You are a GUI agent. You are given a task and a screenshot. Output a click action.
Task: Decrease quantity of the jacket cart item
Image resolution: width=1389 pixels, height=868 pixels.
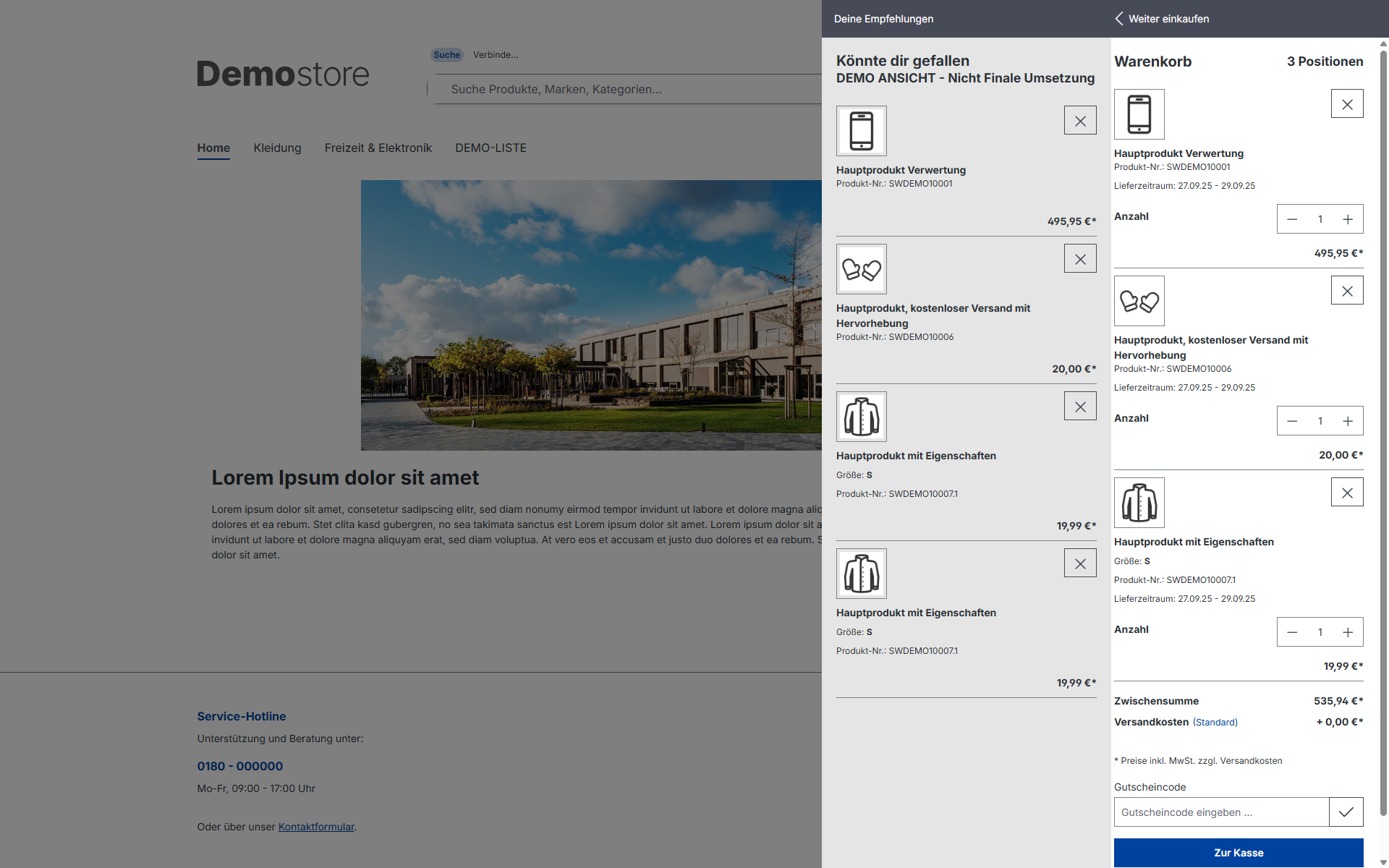(x=1292, y=632)
